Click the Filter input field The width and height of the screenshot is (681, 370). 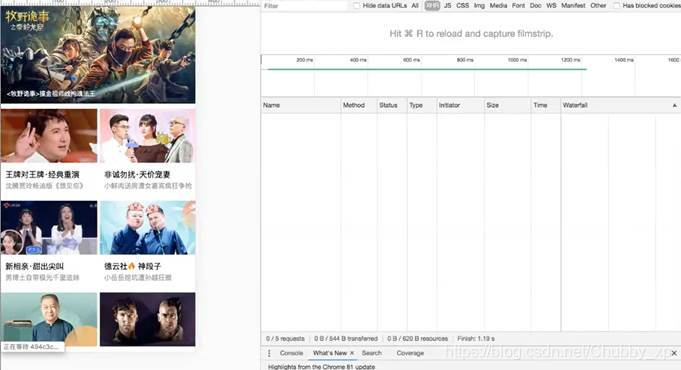[304, 6]
